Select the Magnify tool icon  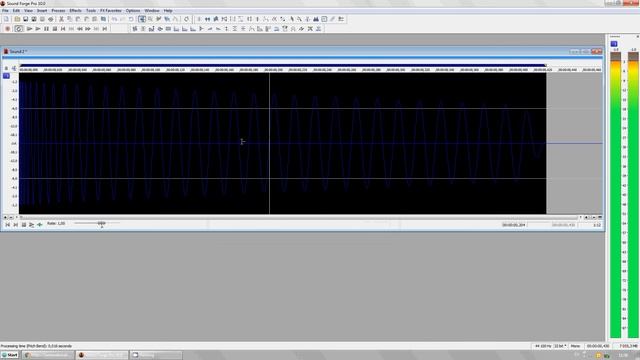[x=151, y=19]
